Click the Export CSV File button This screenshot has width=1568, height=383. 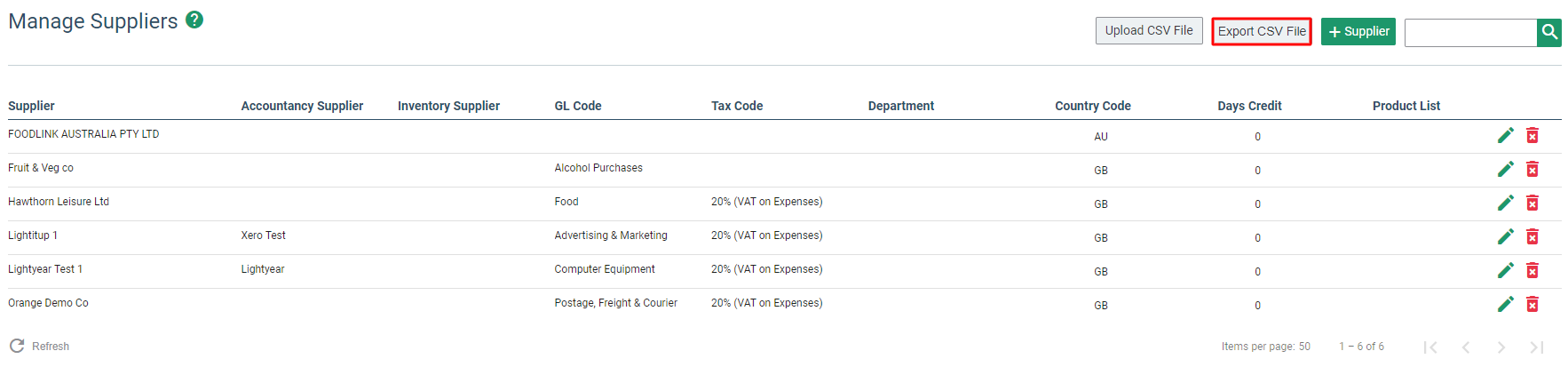1262,31
